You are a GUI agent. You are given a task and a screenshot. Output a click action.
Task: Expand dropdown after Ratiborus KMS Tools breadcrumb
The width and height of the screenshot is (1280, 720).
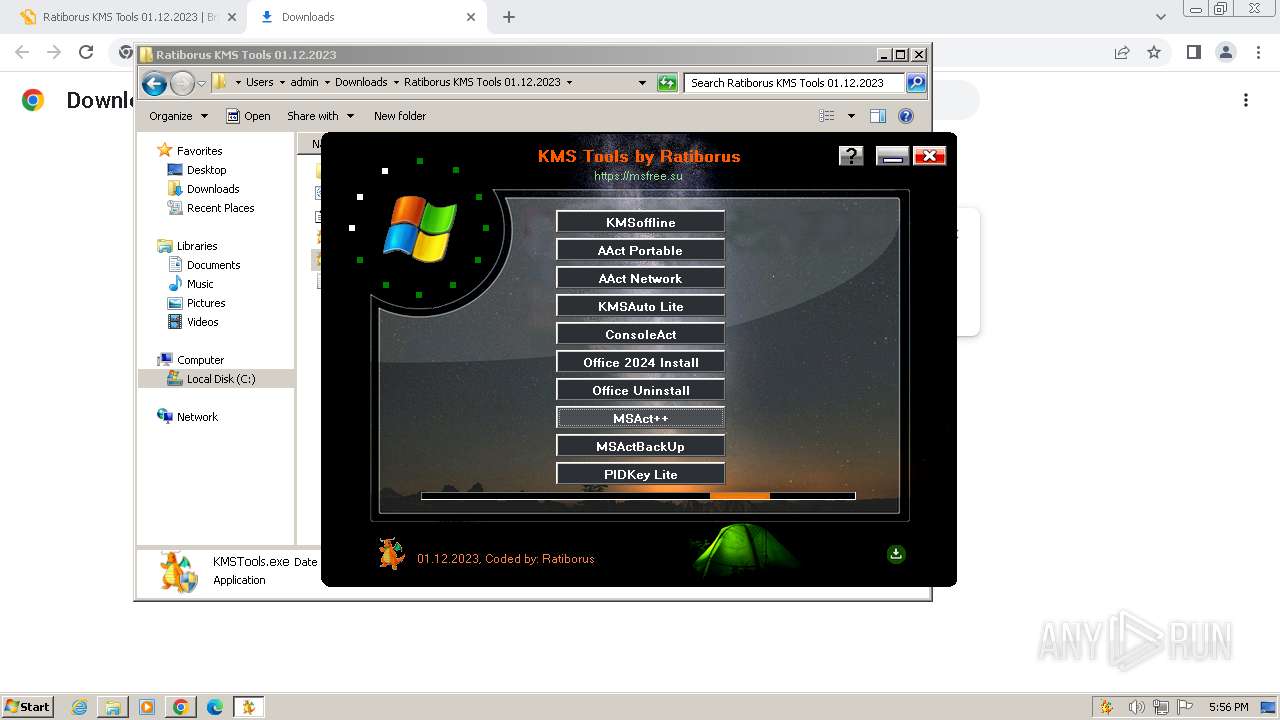(x=570, y=82)
